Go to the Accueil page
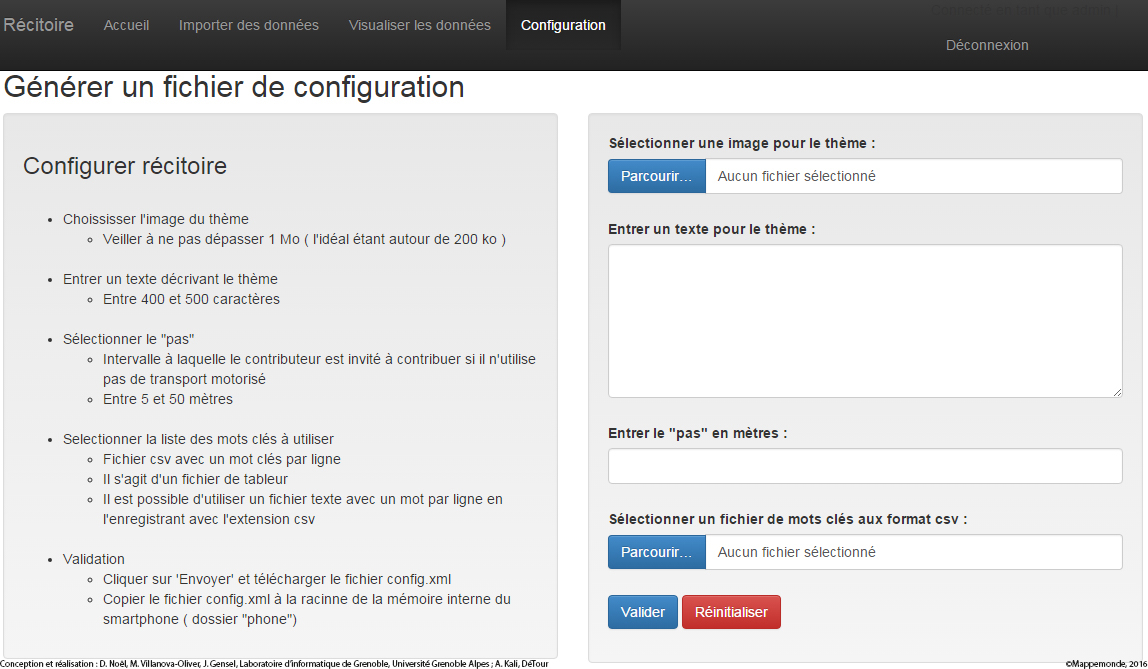 126,25
